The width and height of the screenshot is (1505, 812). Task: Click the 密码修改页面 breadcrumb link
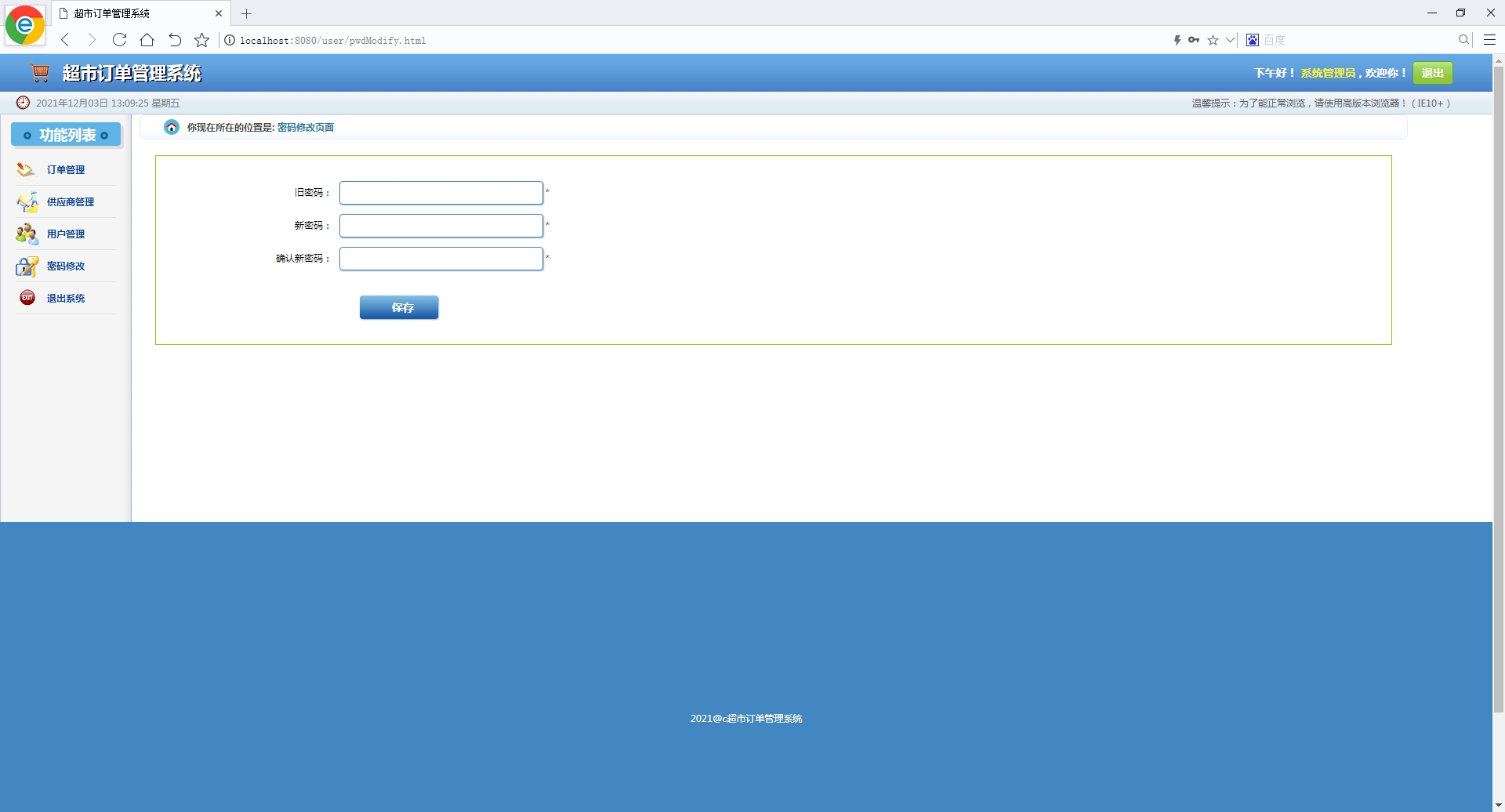(306, 127)
